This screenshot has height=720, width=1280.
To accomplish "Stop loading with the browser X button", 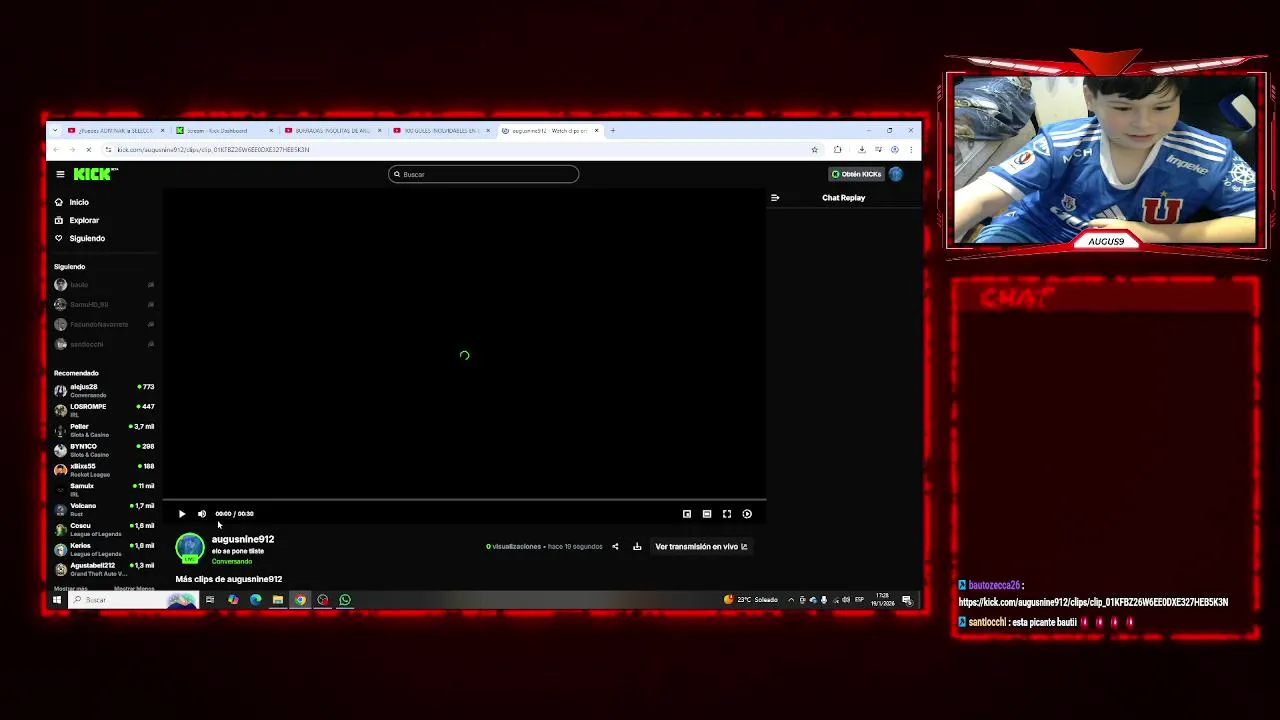I will tap(88, 150).
